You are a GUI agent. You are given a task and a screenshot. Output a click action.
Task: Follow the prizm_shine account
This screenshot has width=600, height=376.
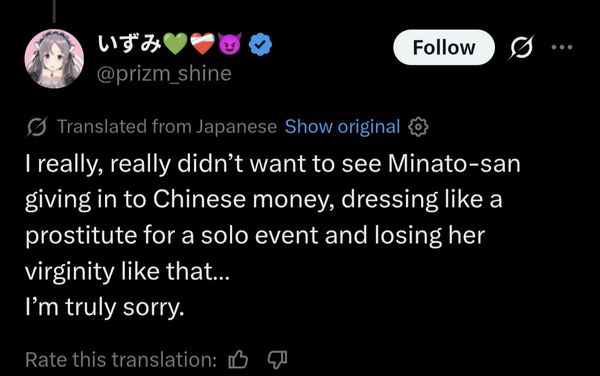(444, 47)
